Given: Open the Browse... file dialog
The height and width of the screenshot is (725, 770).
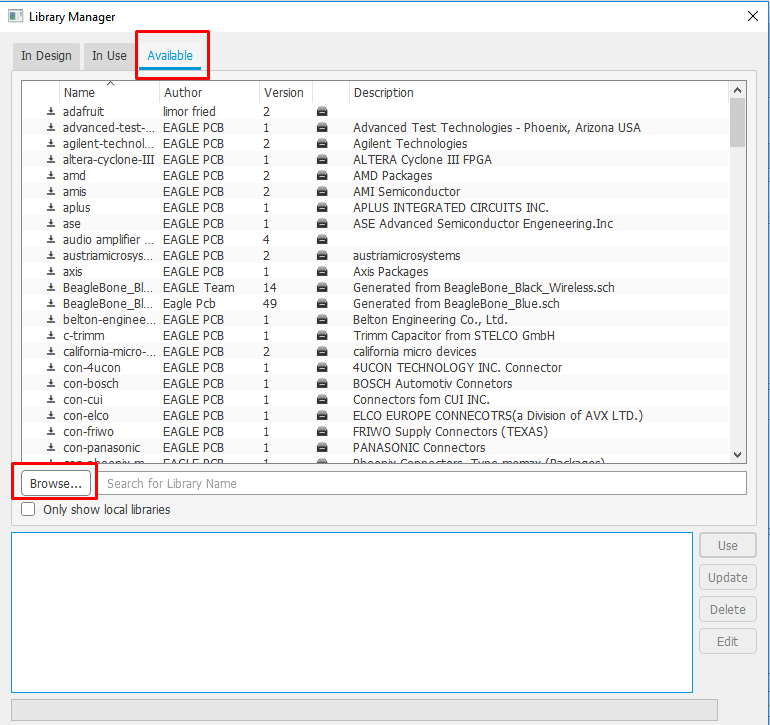Looking at the screenshot, I should click(x=55, y=483).
